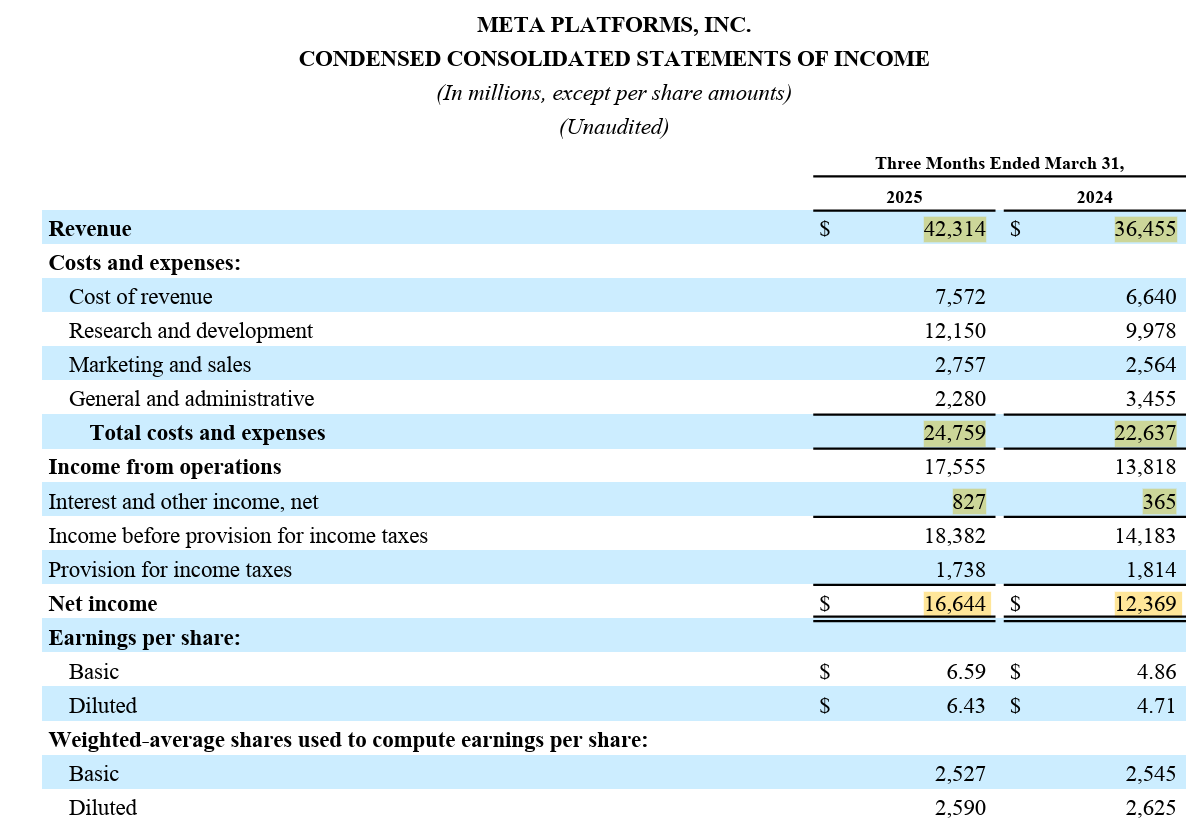Image resolution: width=1195 pixels, height=827 pixels.
Task: Click Basic earnings per share 4.86
Action: (x=1156, y=672)
